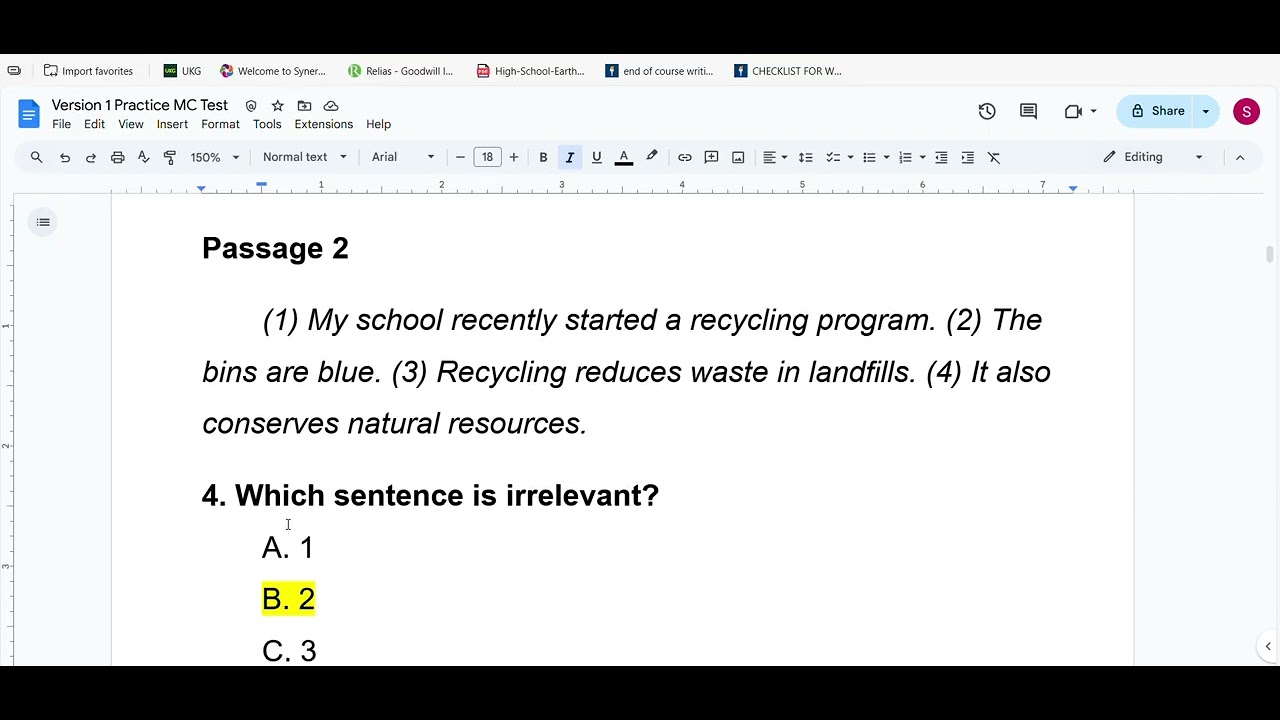Image resolution: width=1280 pixels, height=720 pixels.
Task: Toggle italic formatting
Action: click(570, 157)
